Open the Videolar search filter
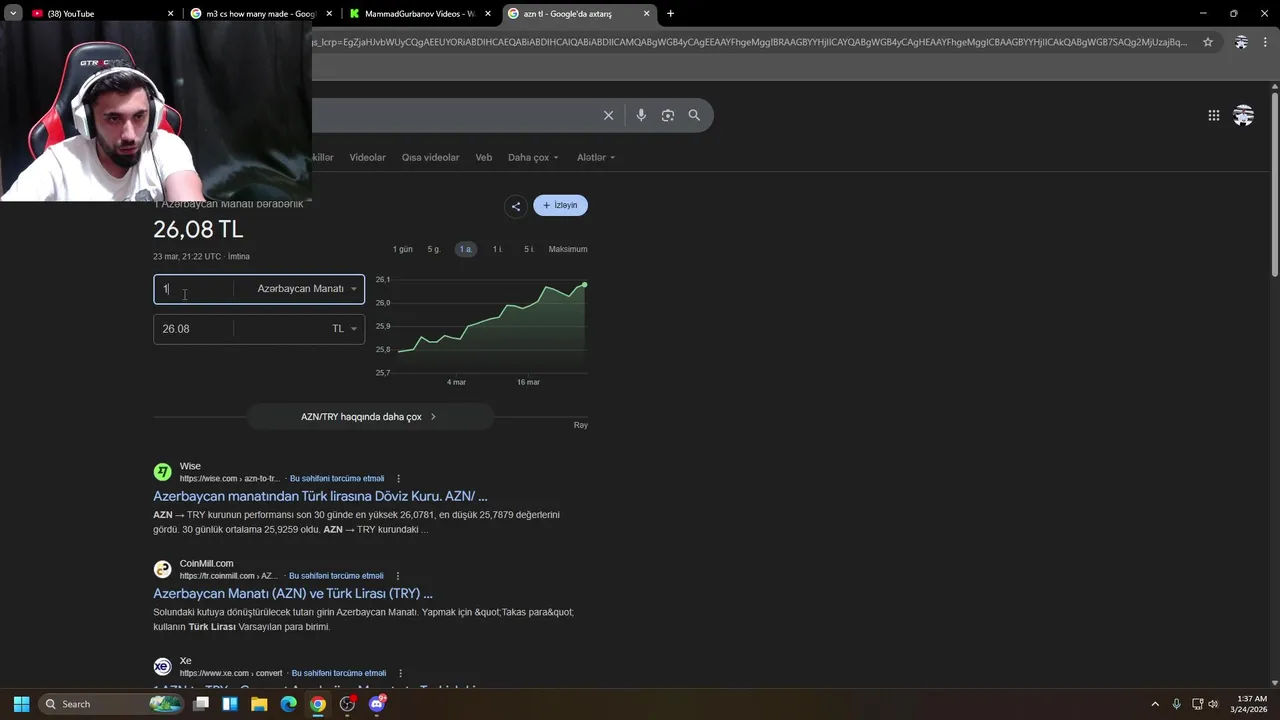 367,157
